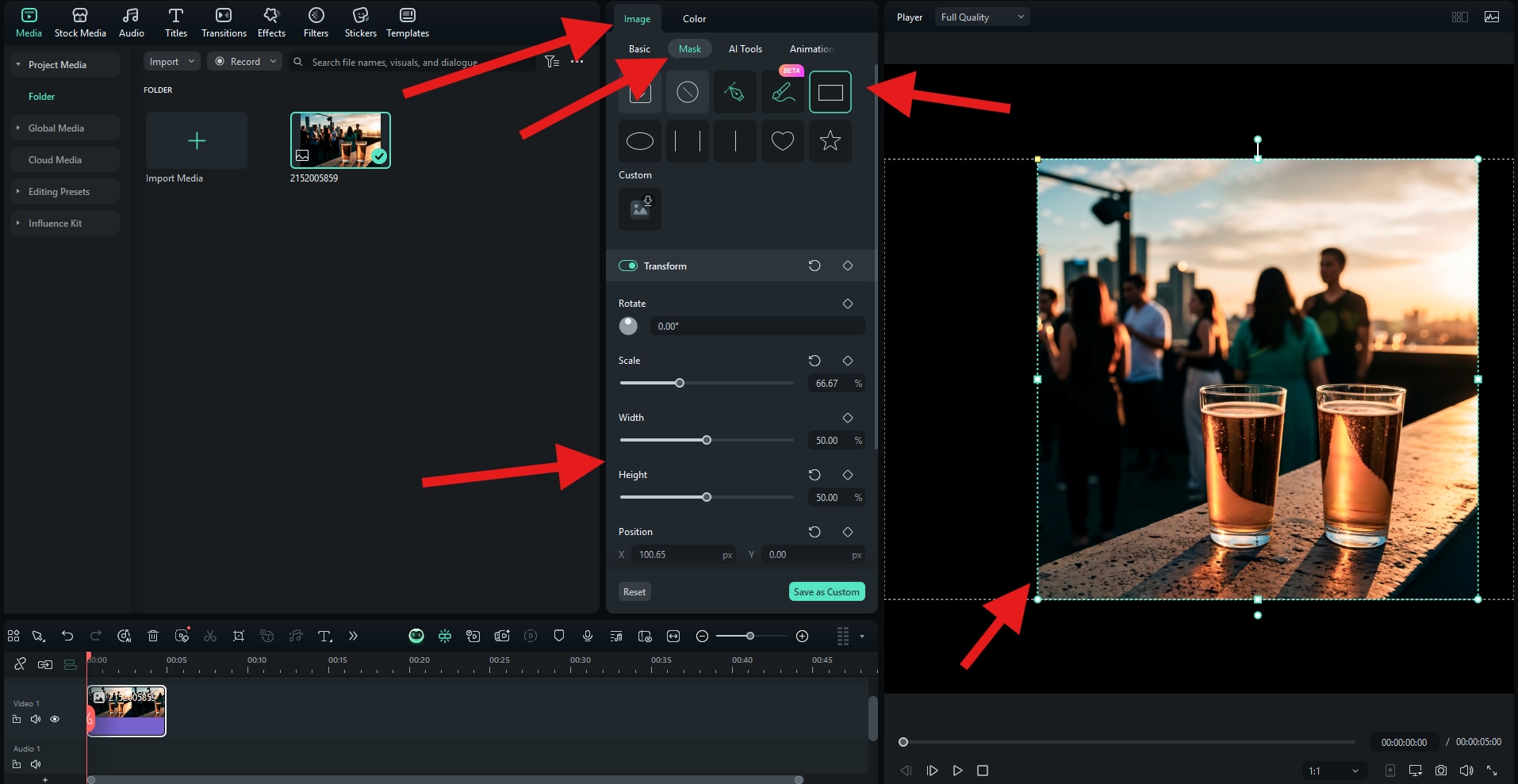1518x784 pixels.
Task: Toggle the player volume icon
Action: [x=1466, y=771]
